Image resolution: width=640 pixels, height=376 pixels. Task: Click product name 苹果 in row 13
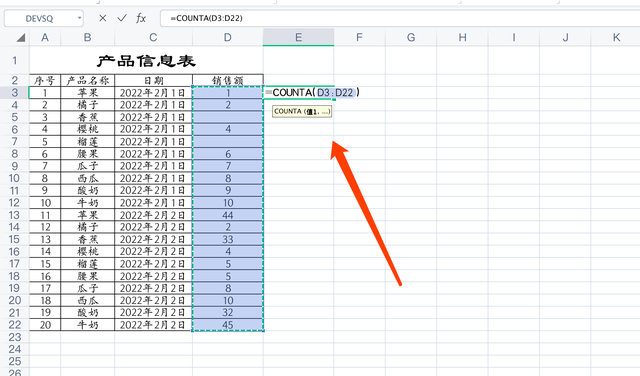pyautogui.click(x=87, y=215)
